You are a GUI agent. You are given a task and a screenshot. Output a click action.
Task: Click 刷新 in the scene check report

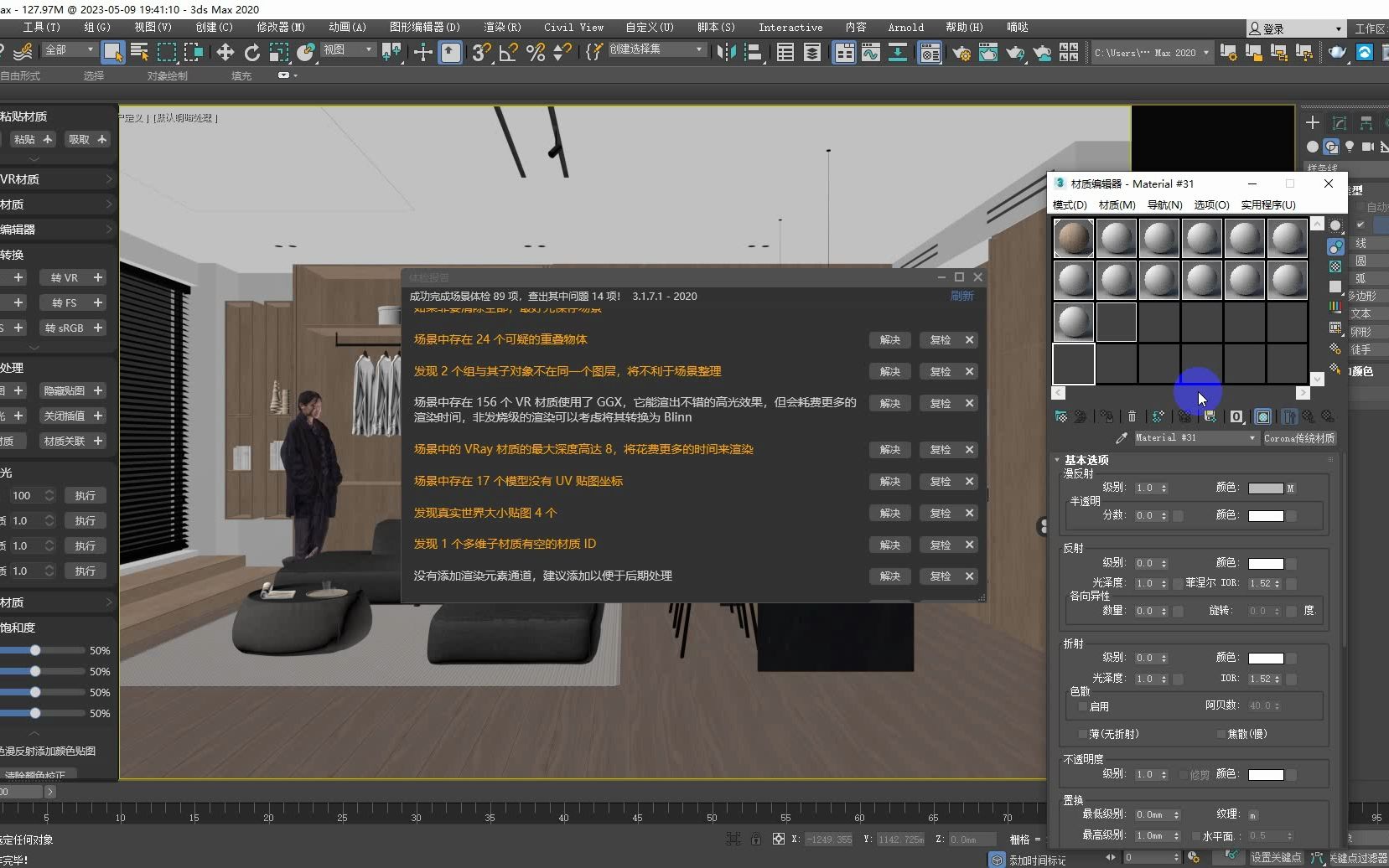[961, 295]
